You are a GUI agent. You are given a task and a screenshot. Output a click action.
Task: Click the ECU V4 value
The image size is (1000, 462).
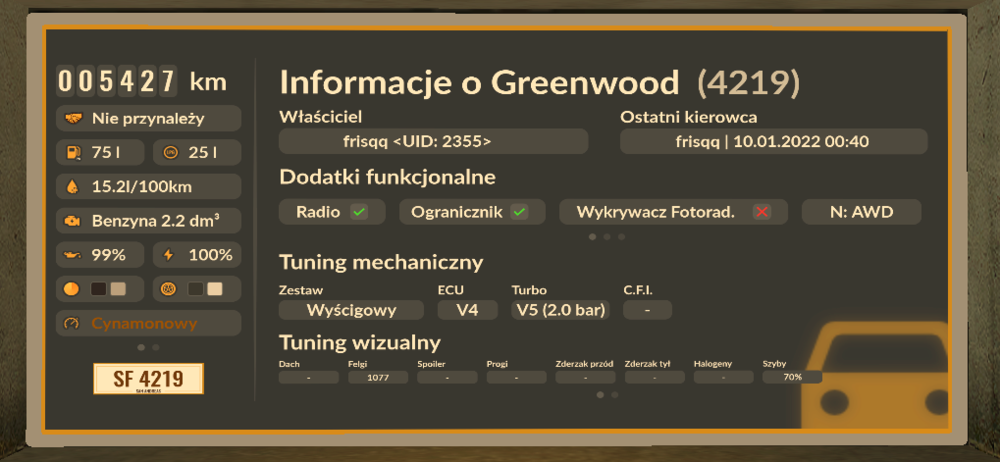pyautogui.click(x=467, y=310)
